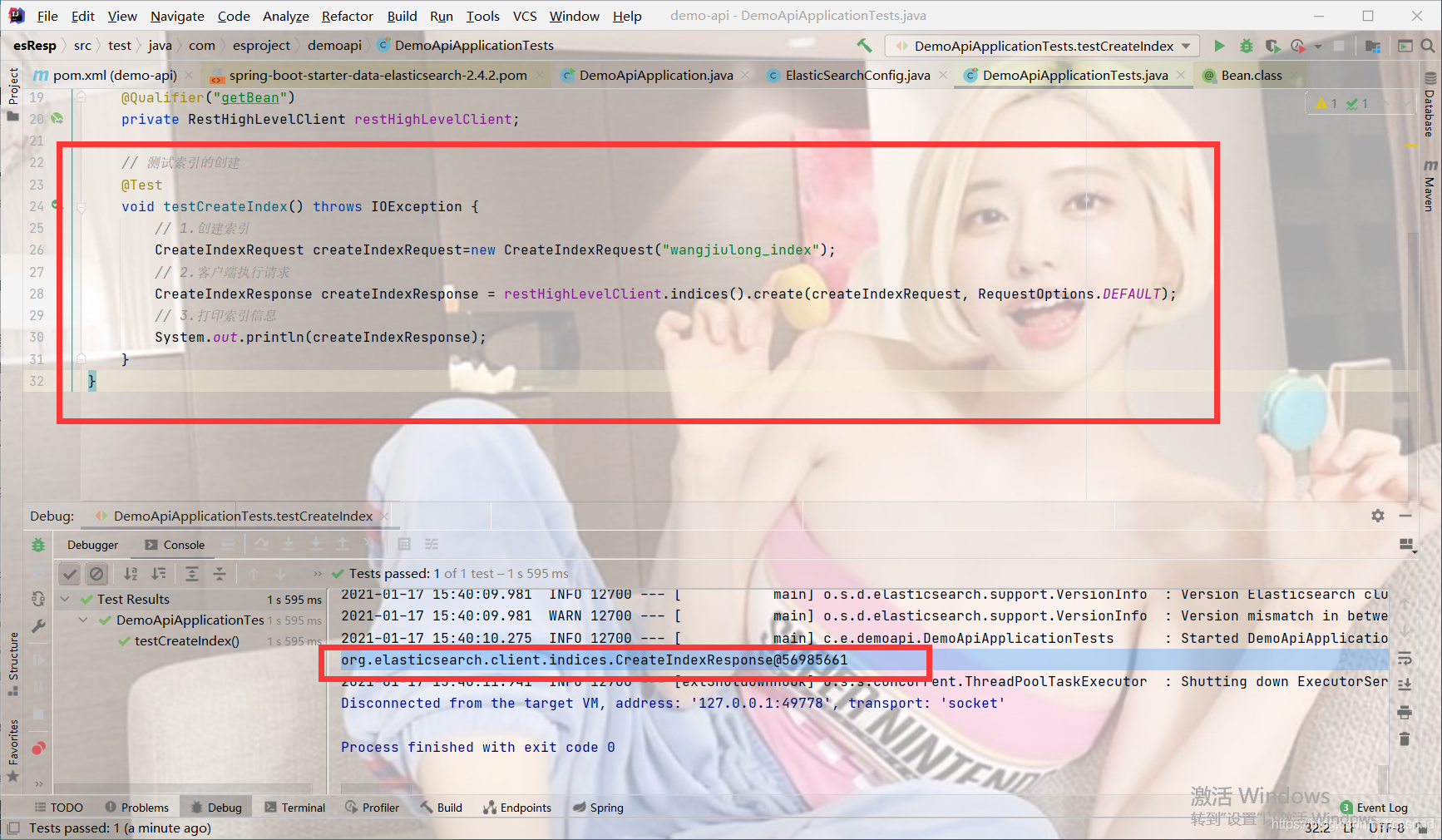Open Search Everywhere magnifier icon
The height and width of the screenshot is (840, 1442).
point(1428,46)
